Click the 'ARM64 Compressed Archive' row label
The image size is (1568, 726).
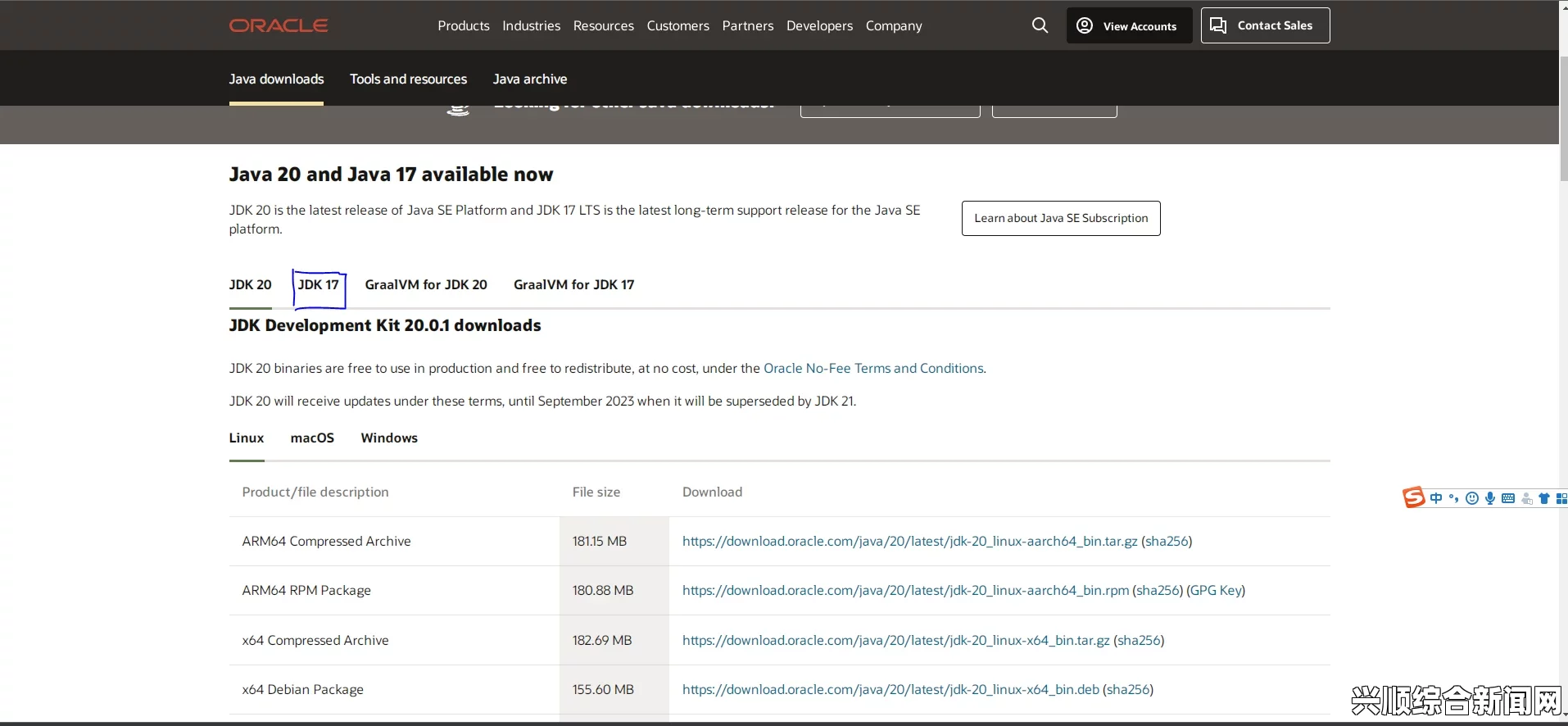326,541
